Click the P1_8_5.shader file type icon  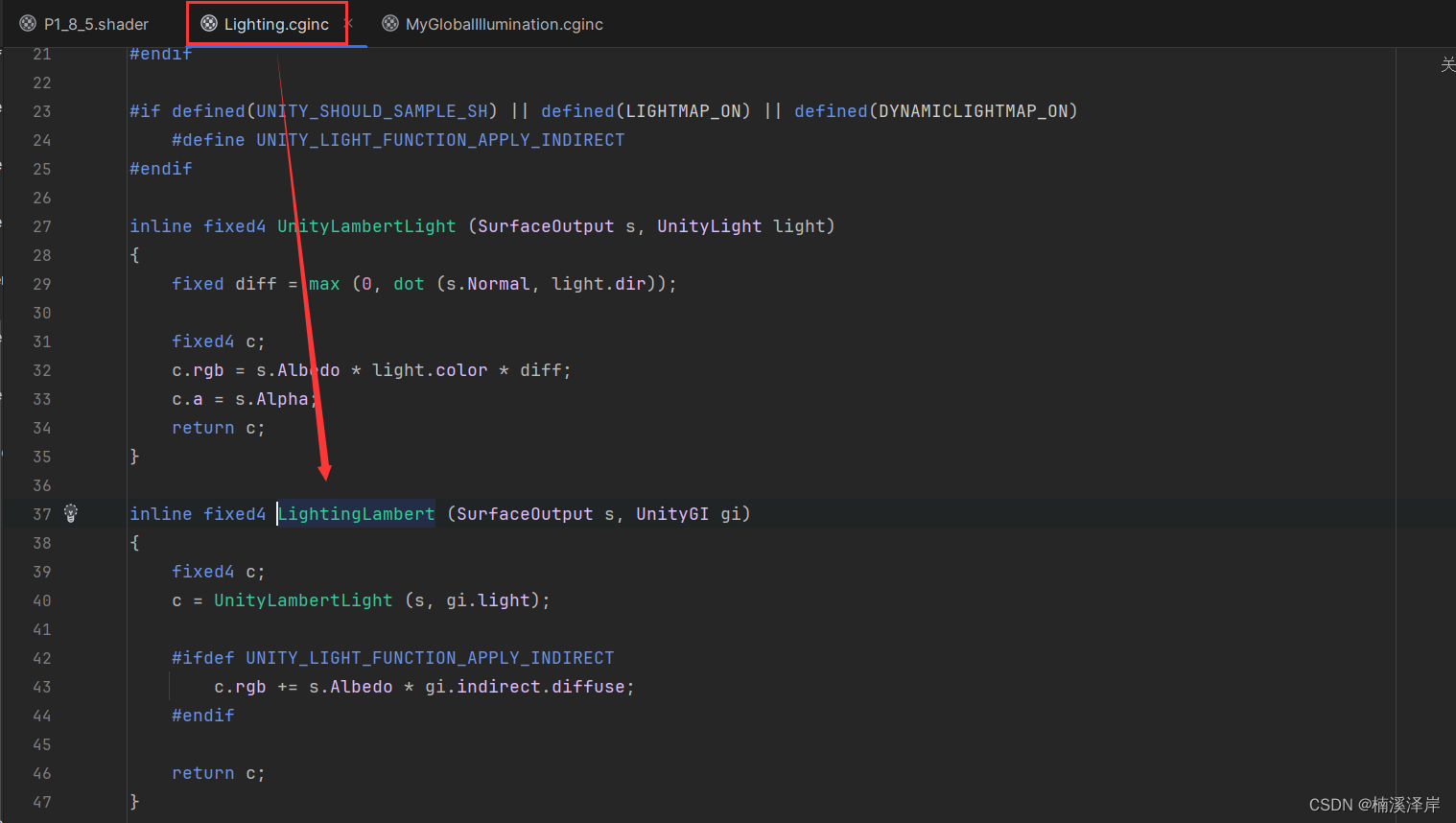(28, 24)
